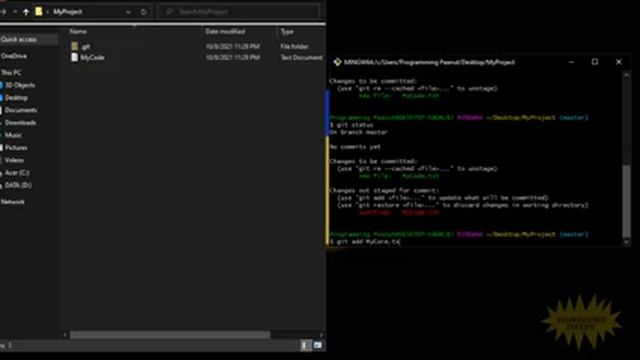Sort files by Name column
Screen dimensions: 640x360
click(78, 31)
